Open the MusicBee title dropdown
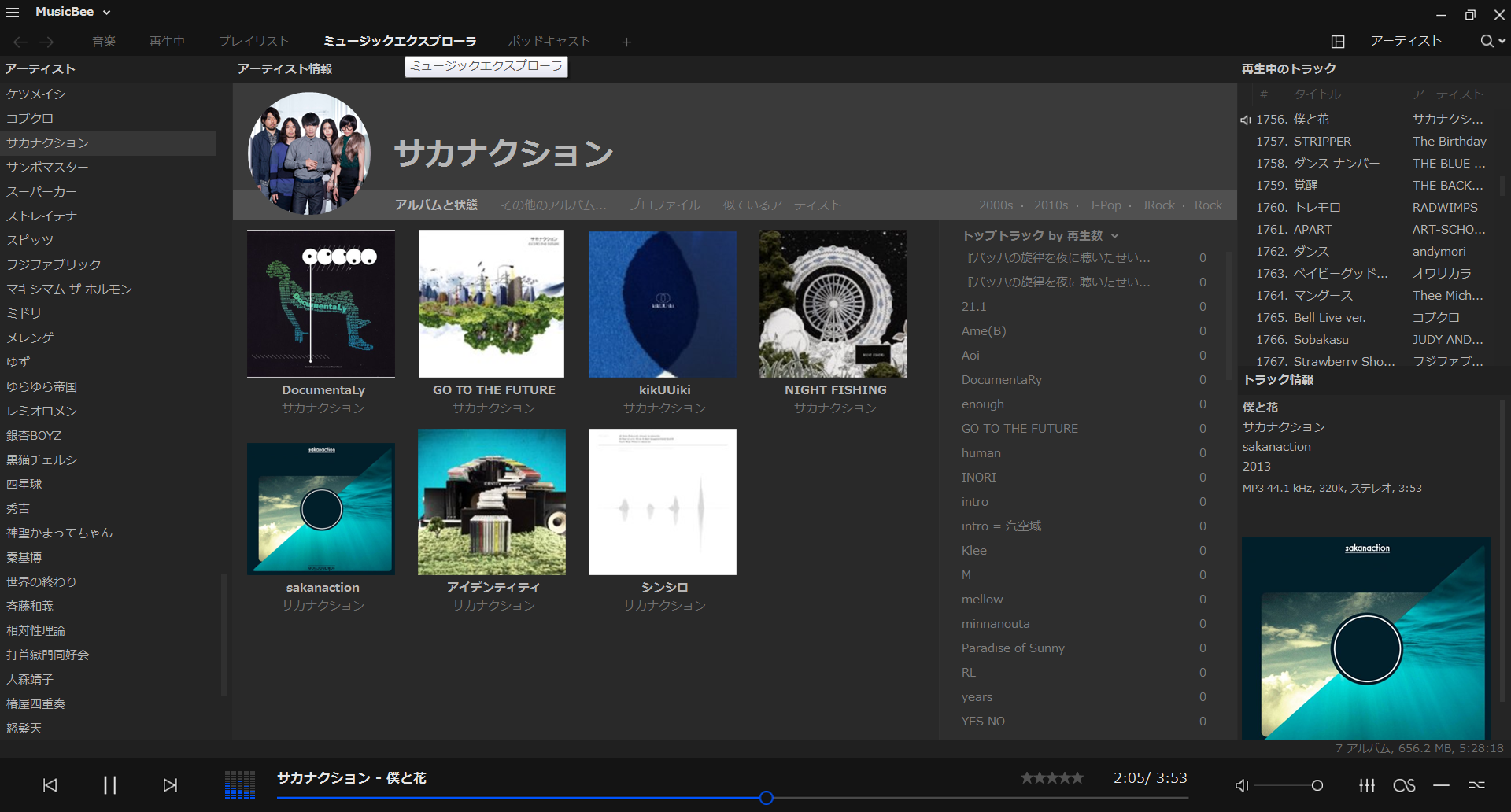 pos(73,12)
